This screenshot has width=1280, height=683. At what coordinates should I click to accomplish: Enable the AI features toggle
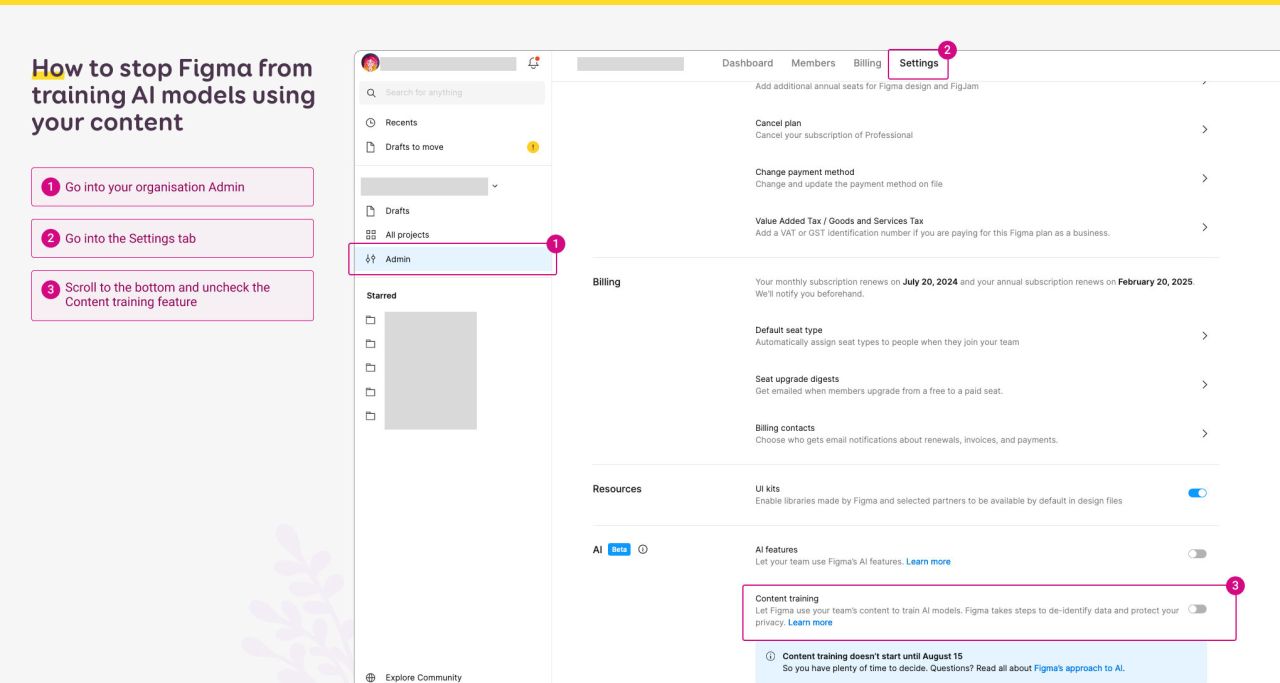pos(1197,553)
